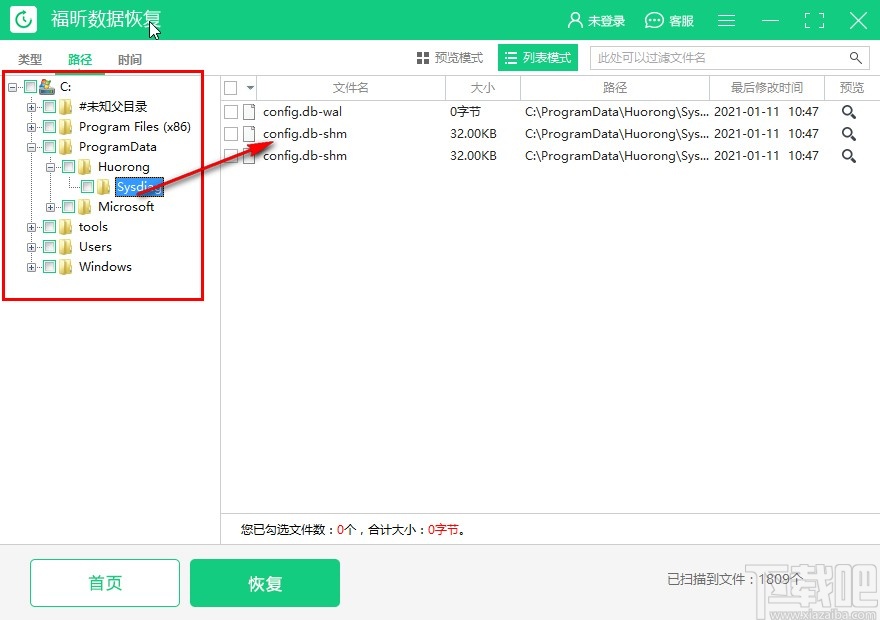Switch to the 路径 tab
Image resolution: width=880 pixels, height=620 pixels.
coord(80,59)
